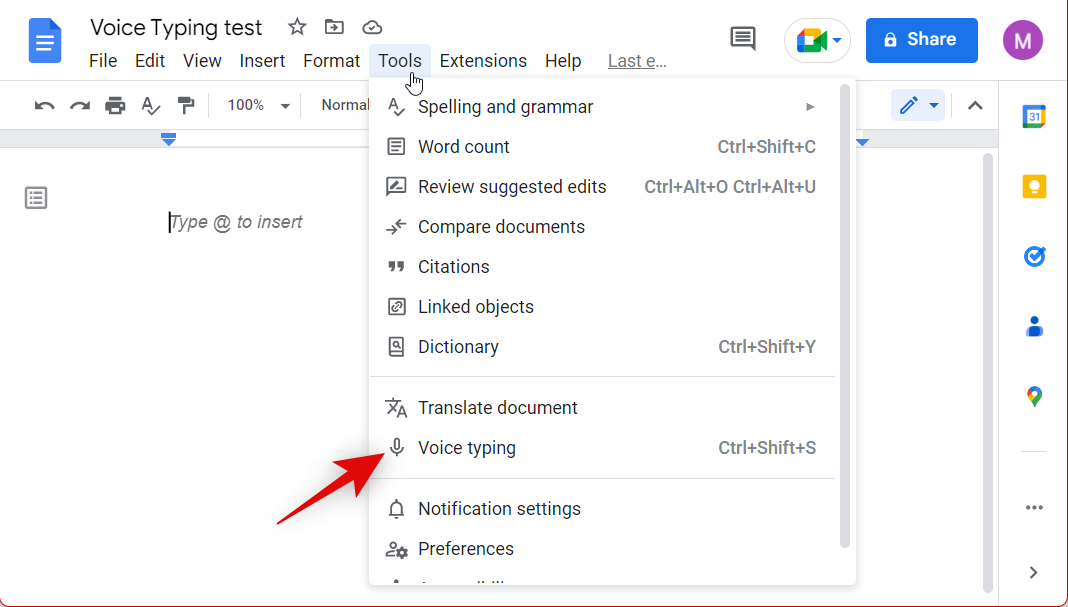Collapse the menus with the up chevron
Screen dimensions: 1068x607
click(x=975, y=105)
